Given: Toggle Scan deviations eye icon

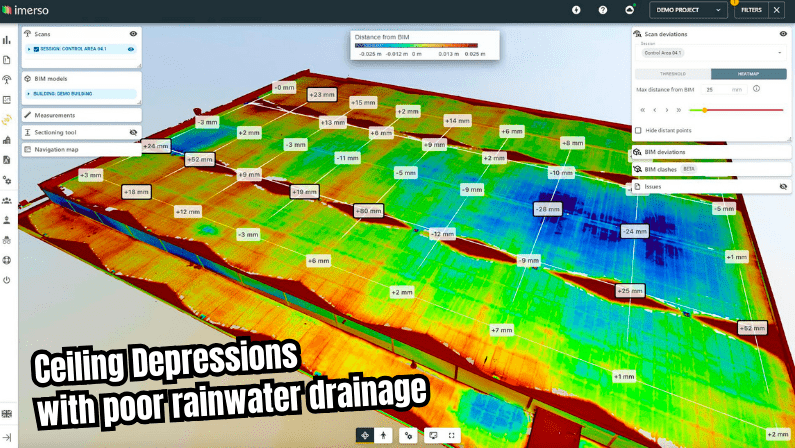Looking at the screenshot, I should click(x=783, y=34).
